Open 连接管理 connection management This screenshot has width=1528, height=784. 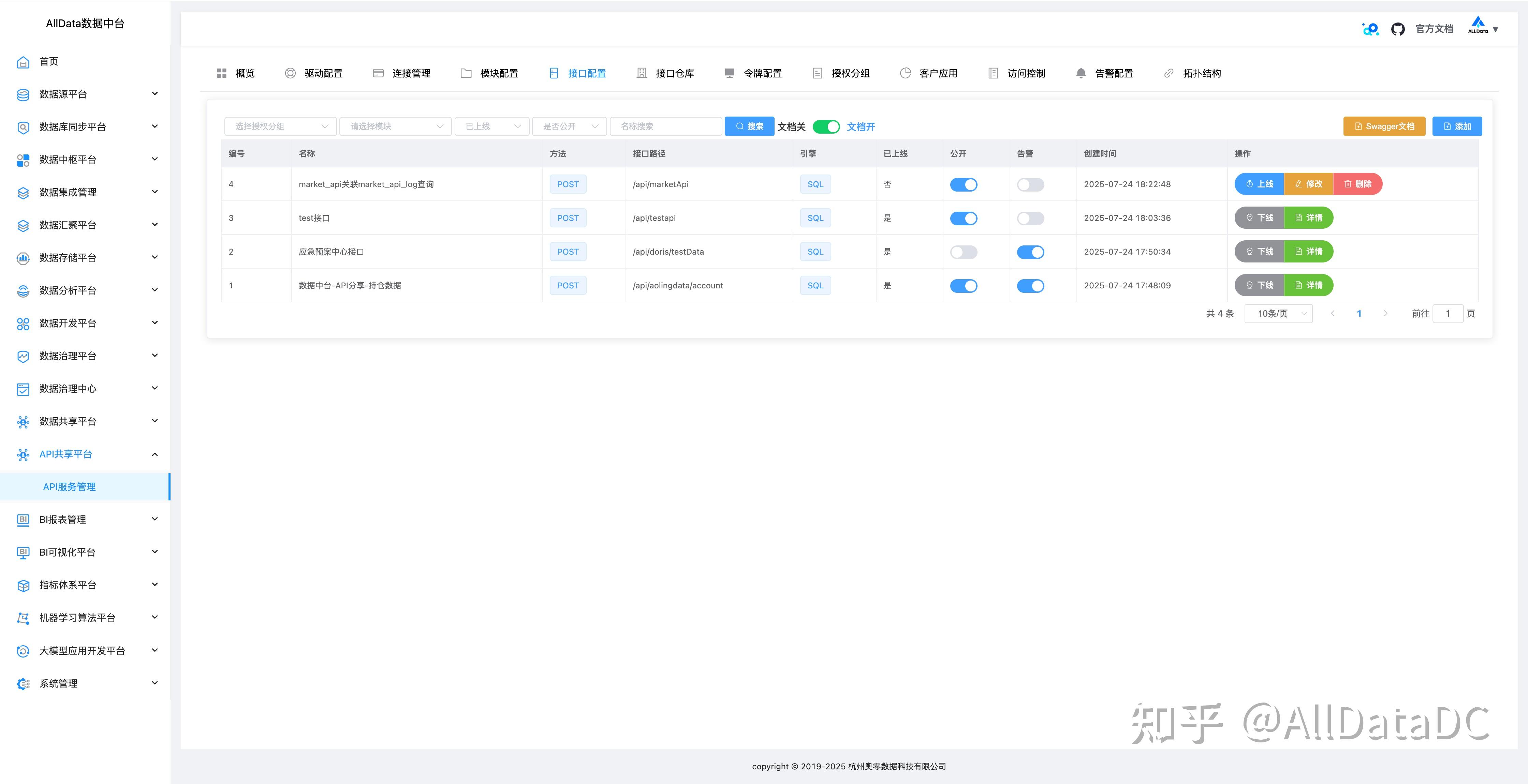378,73
